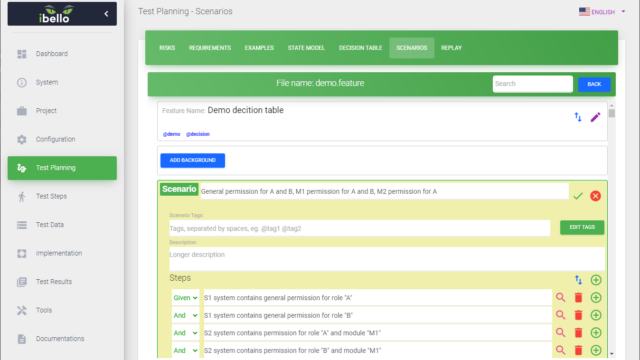Click the feature panel scrollbar thumb
This screenshot has height=360, width=640.
click(611, 113)
